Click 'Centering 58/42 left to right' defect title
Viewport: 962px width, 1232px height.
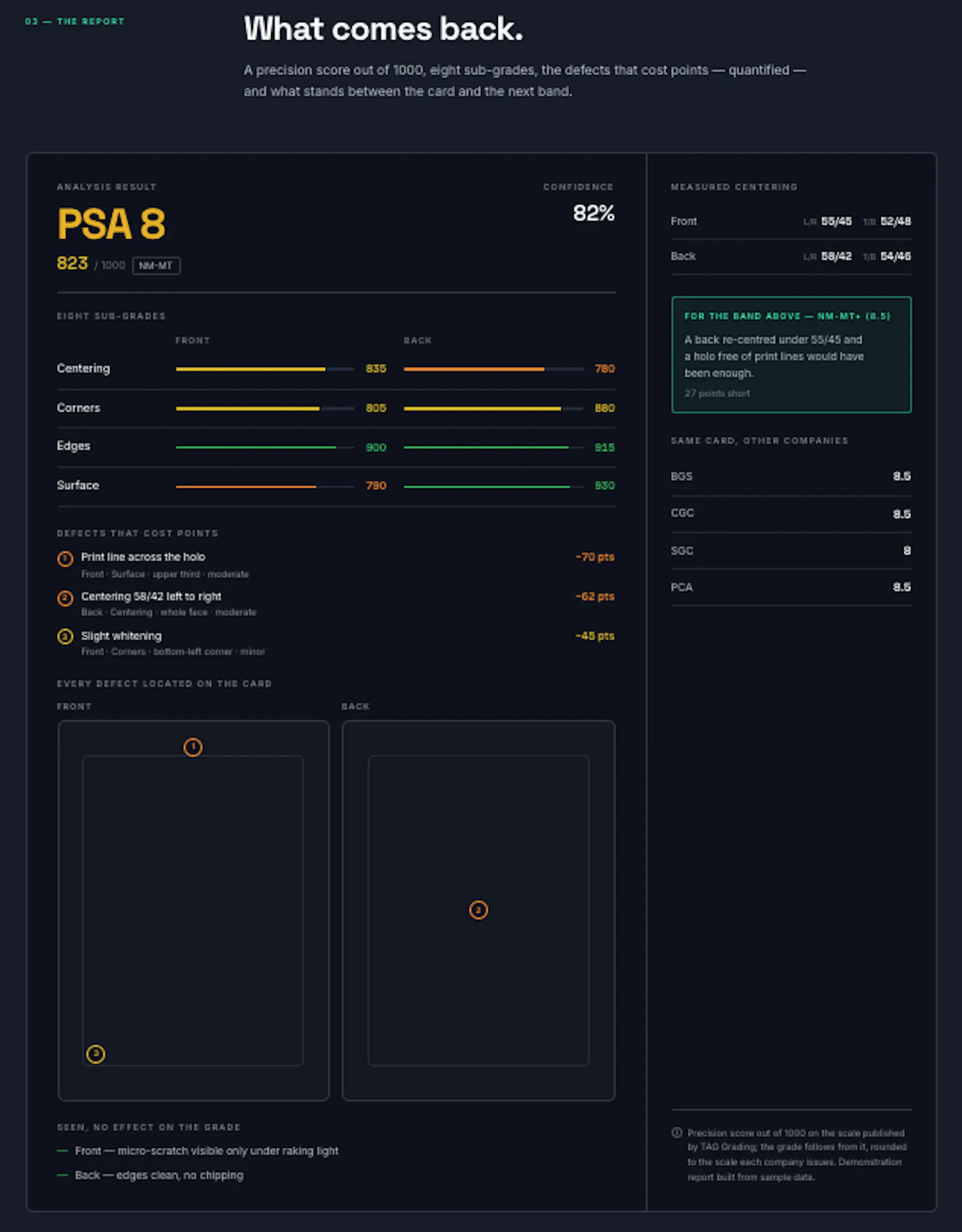pos(151,597)
